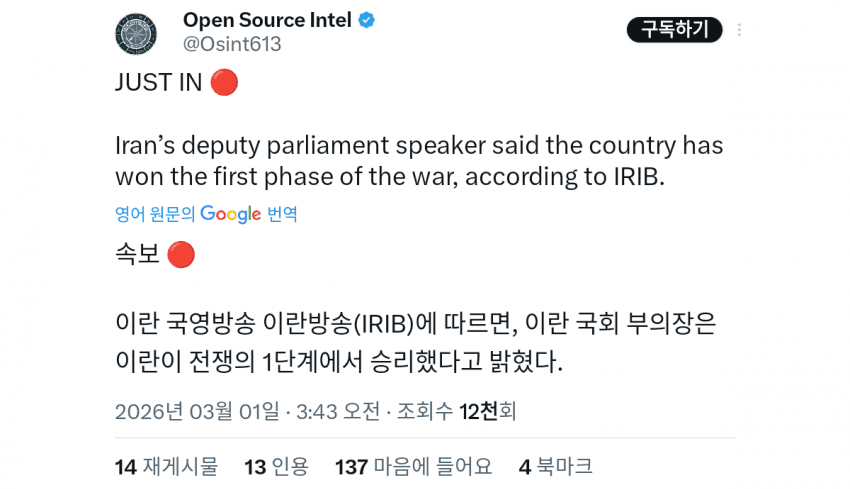
Task: Click the JUST IN heading text
Action: [x=158, y=83]
